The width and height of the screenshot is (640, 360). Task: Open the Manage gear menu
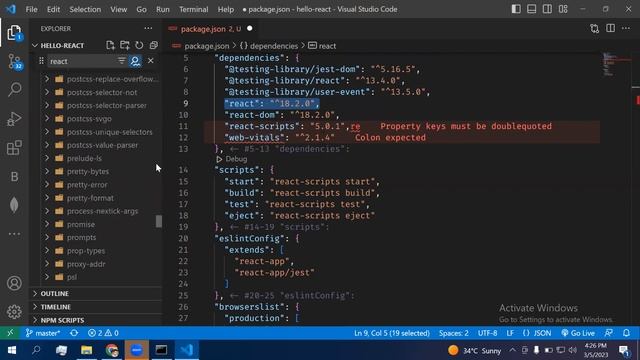click(14, 312)
